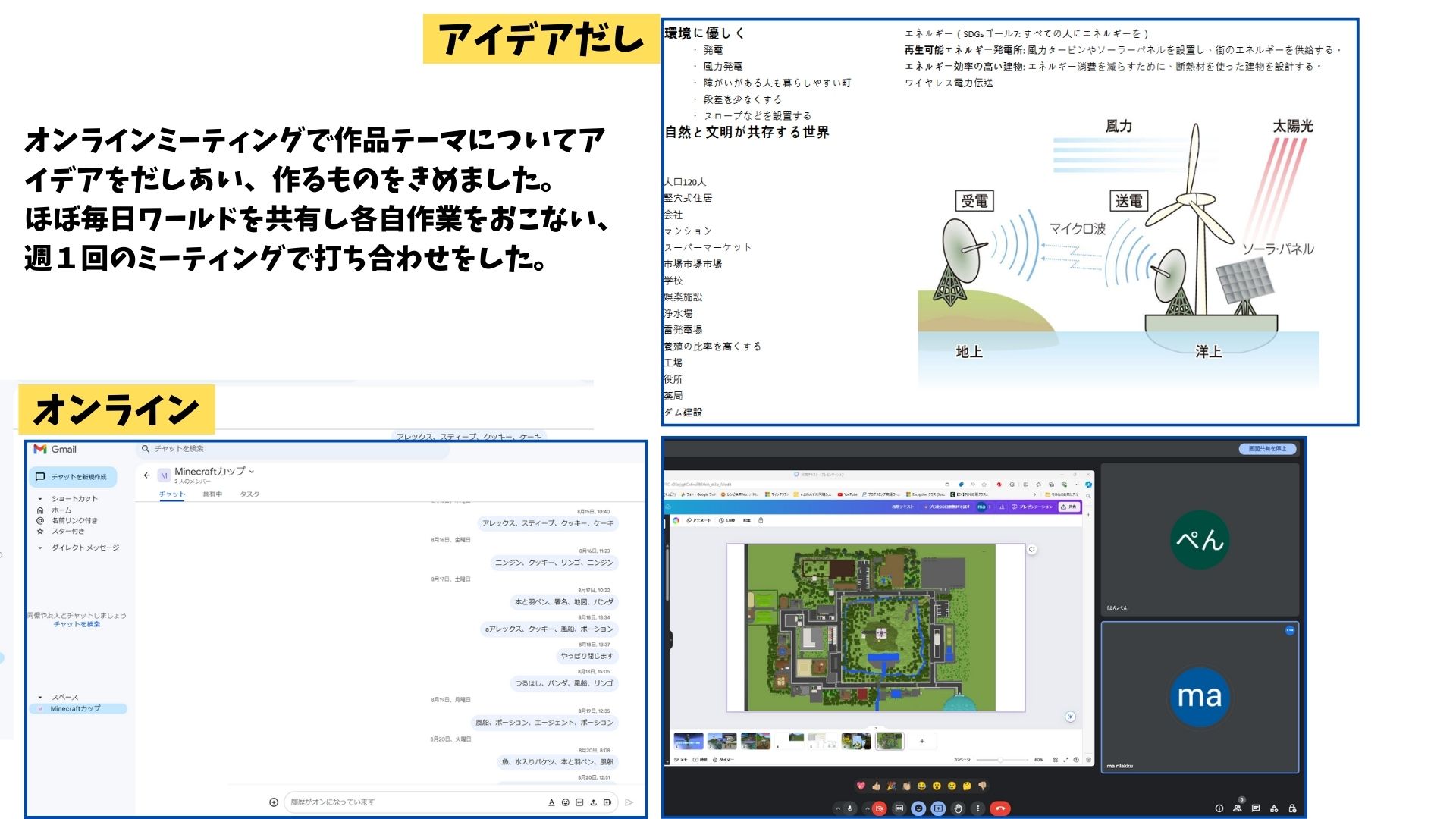Click three-dot options on ma rilakku tile
Viewport: 1456px width, 819px height.
[1290, 631]
